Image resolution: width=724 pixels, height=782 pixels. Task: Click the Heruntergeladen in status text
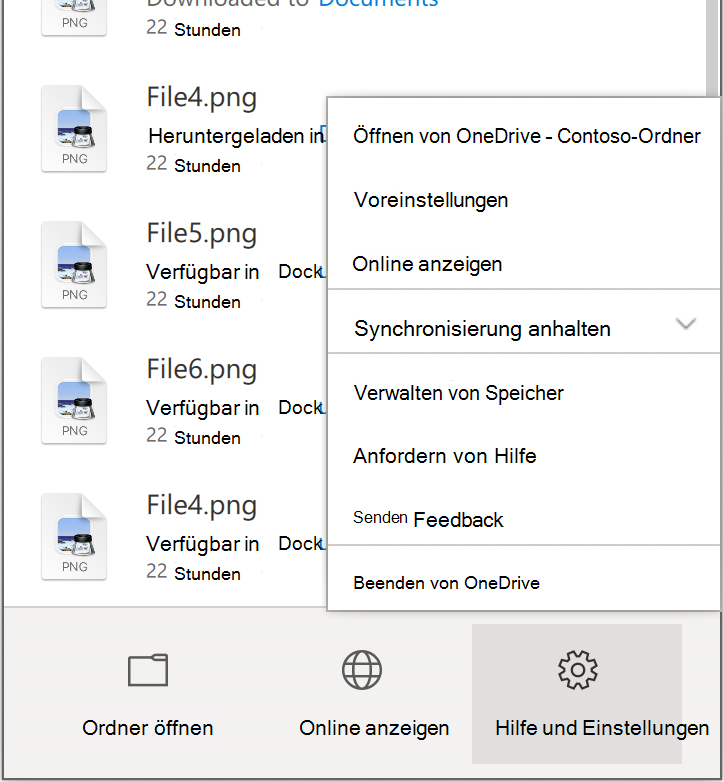point(236,136)
